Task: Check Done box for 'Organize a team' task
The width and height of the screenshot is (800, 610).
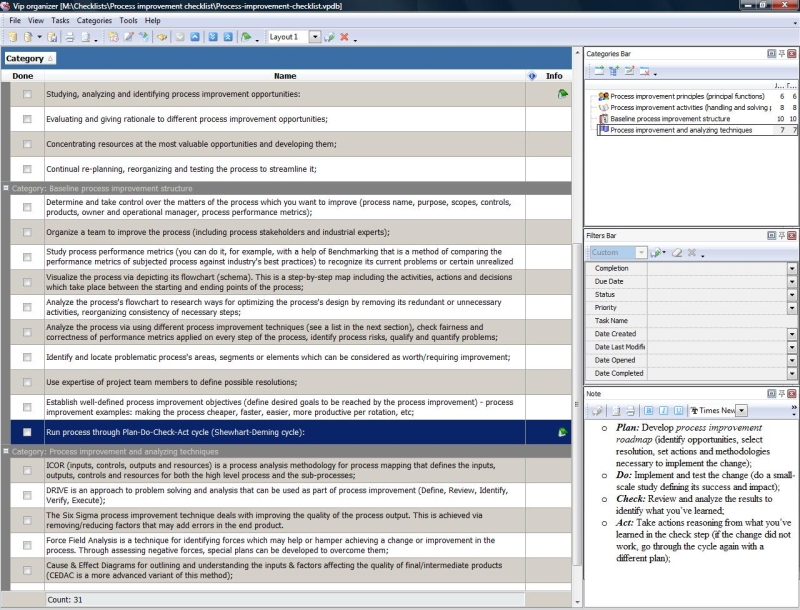Action: (x=27, y=232)
